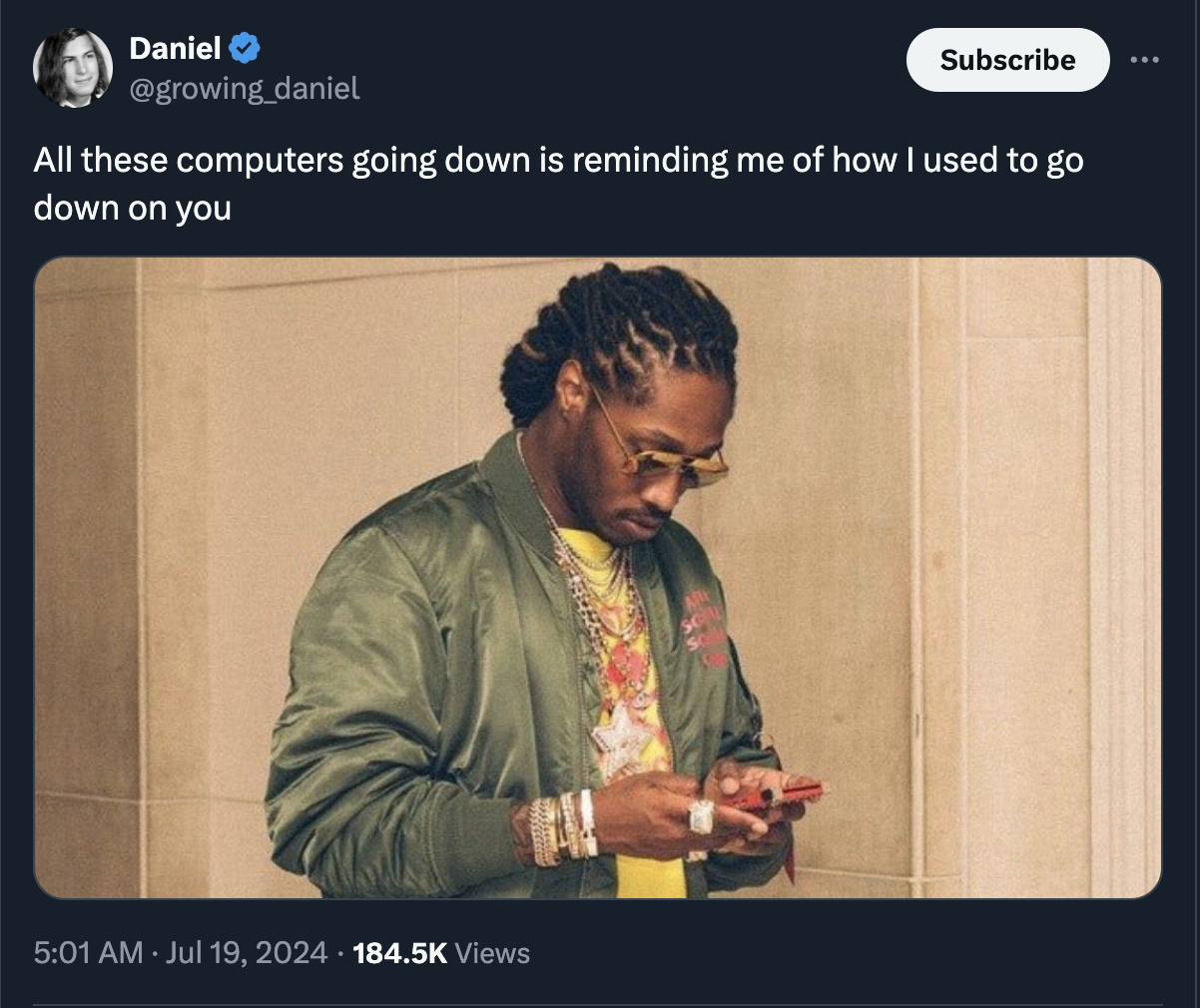The image size is (1200, 1008).
Task: Open the 184.5K view count
Action: [x=400, y=953]
